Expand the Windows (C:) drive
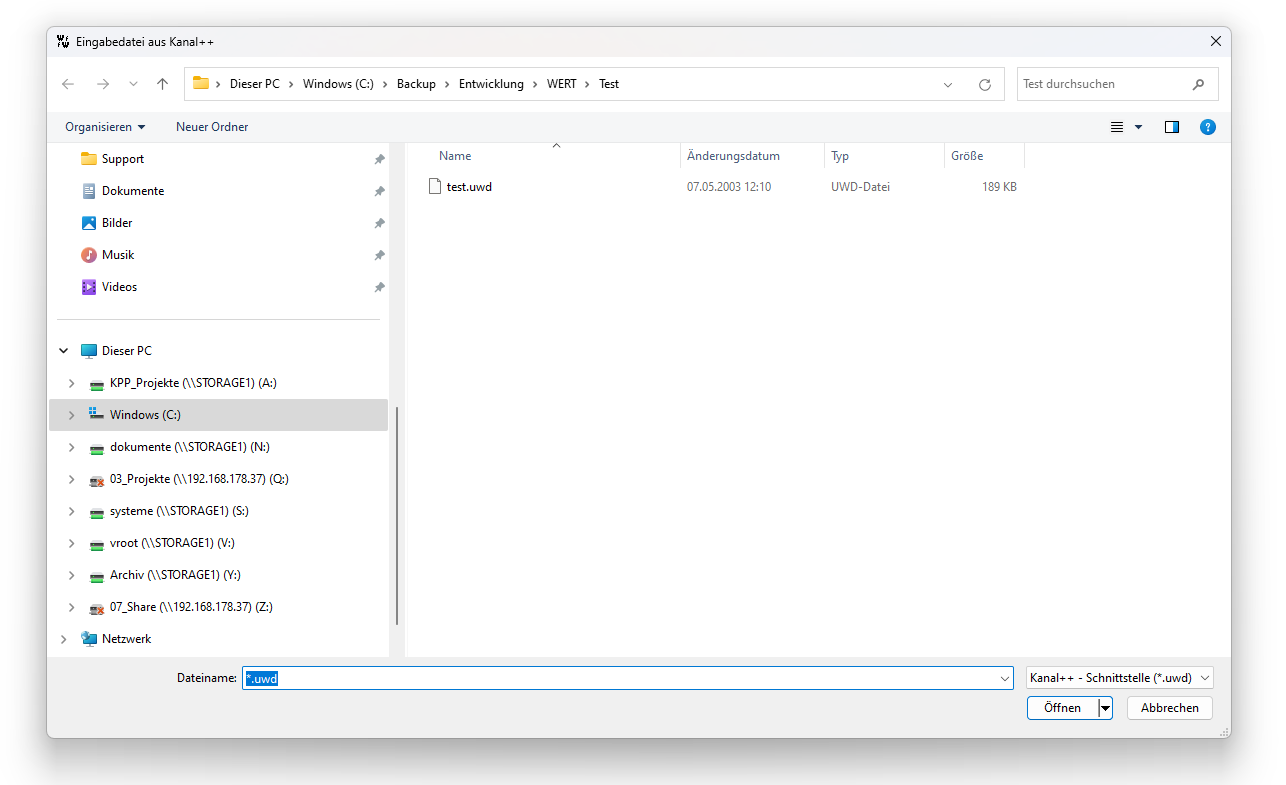This screenshot has width=1286, height=785. (x=71, y=415)
